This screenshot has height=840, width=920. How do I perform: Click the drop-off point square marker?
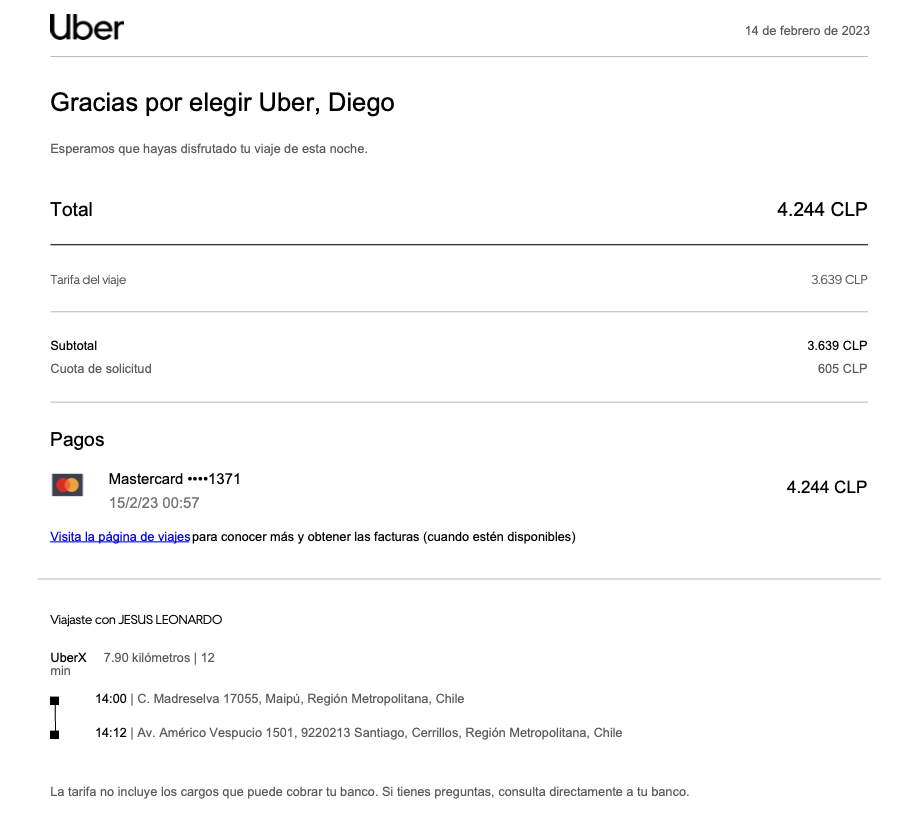[54, 735]
